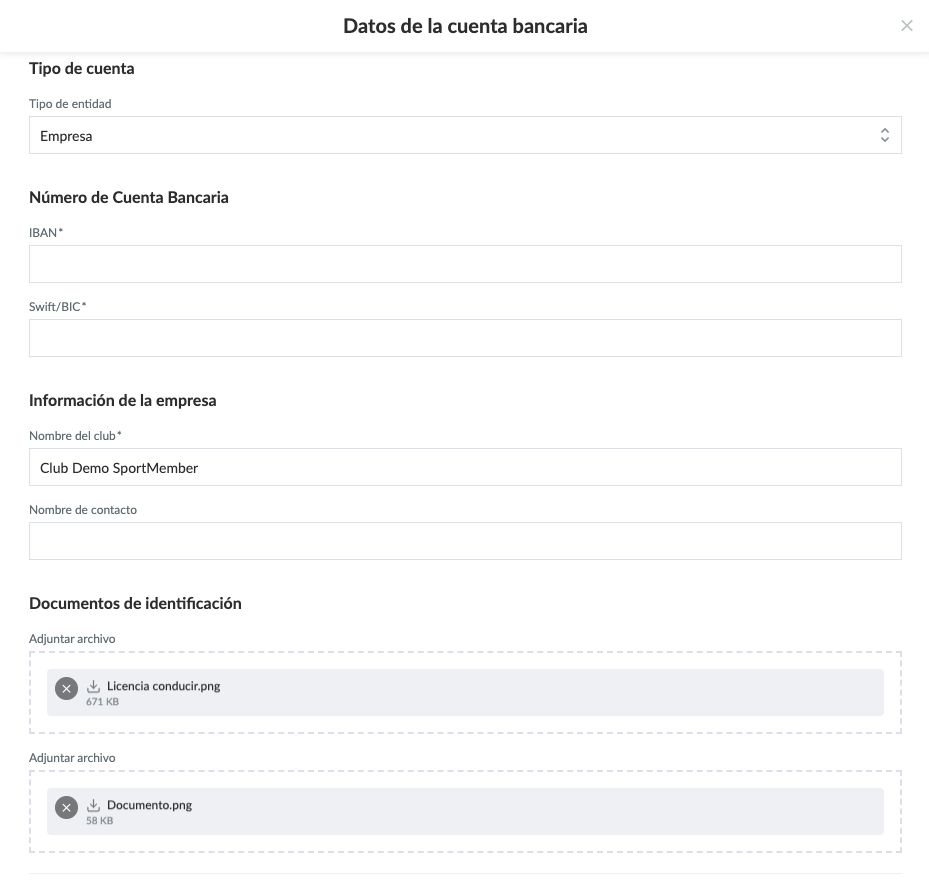Download the Licencia conducir.png file via its icon
The image size is (929, 888).
click(94, 686)
